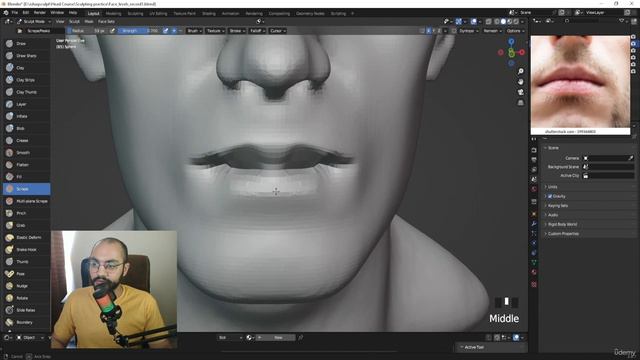Select the Grab brush
The height and width of the screenshot is (360, 640).
[x=27, y=225]
